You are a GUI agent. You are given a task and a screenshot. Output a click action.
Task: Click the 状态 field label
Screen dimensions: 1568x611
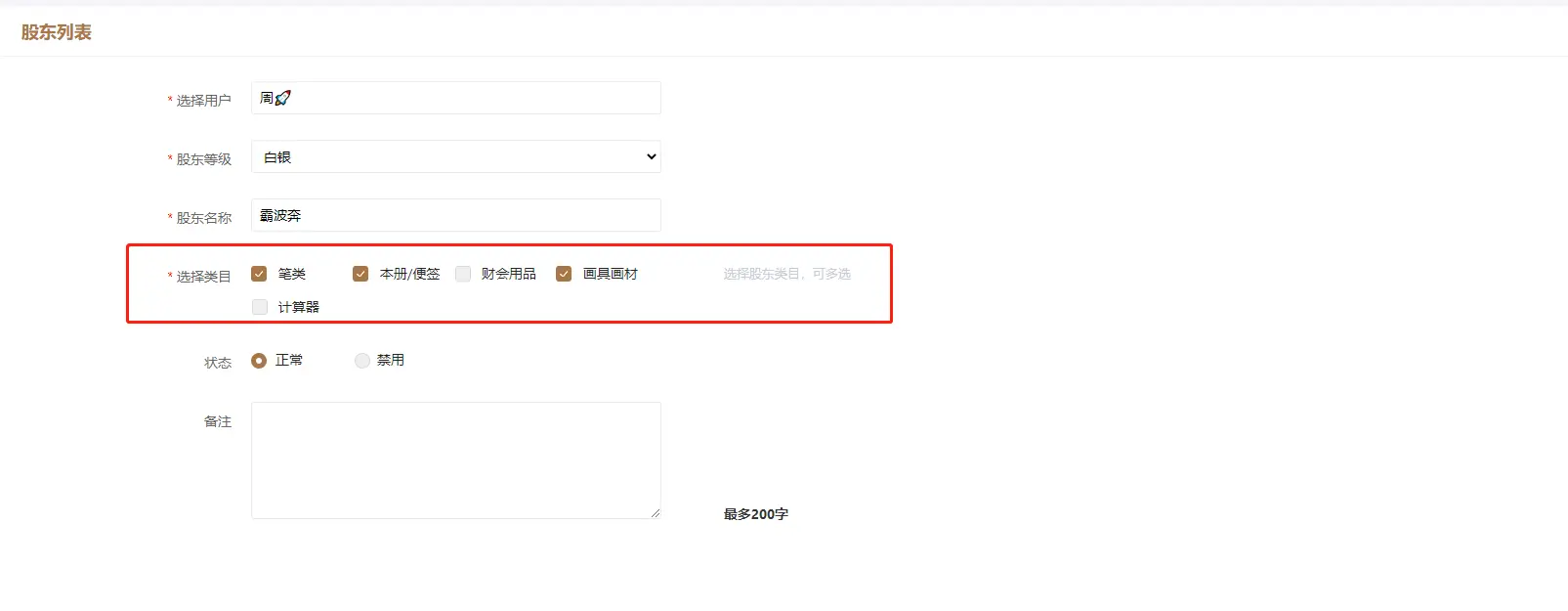click(x=217, y=363)
